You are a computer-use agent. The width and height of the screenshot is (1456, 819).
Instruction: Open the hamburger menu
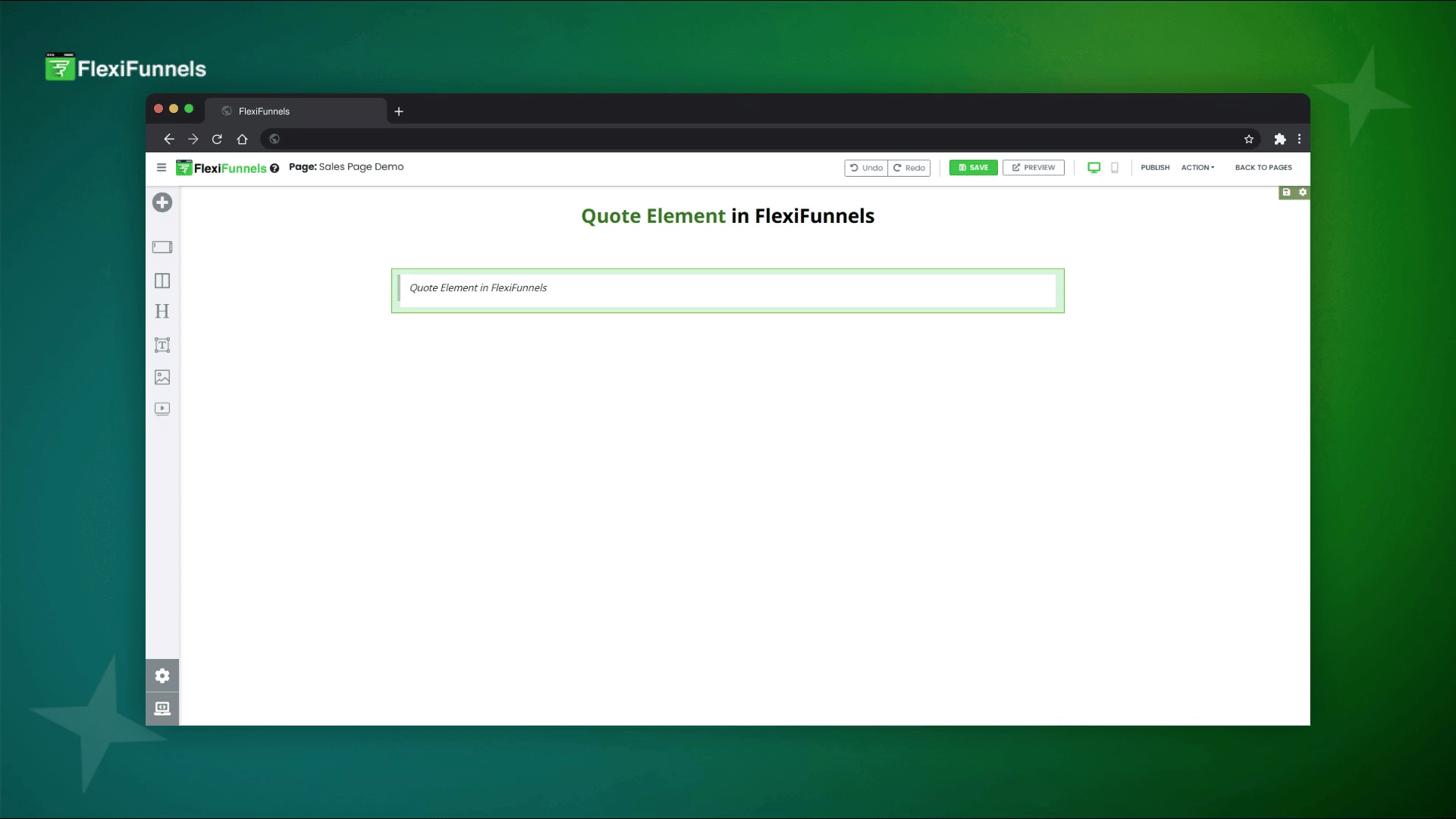point(162,168)
